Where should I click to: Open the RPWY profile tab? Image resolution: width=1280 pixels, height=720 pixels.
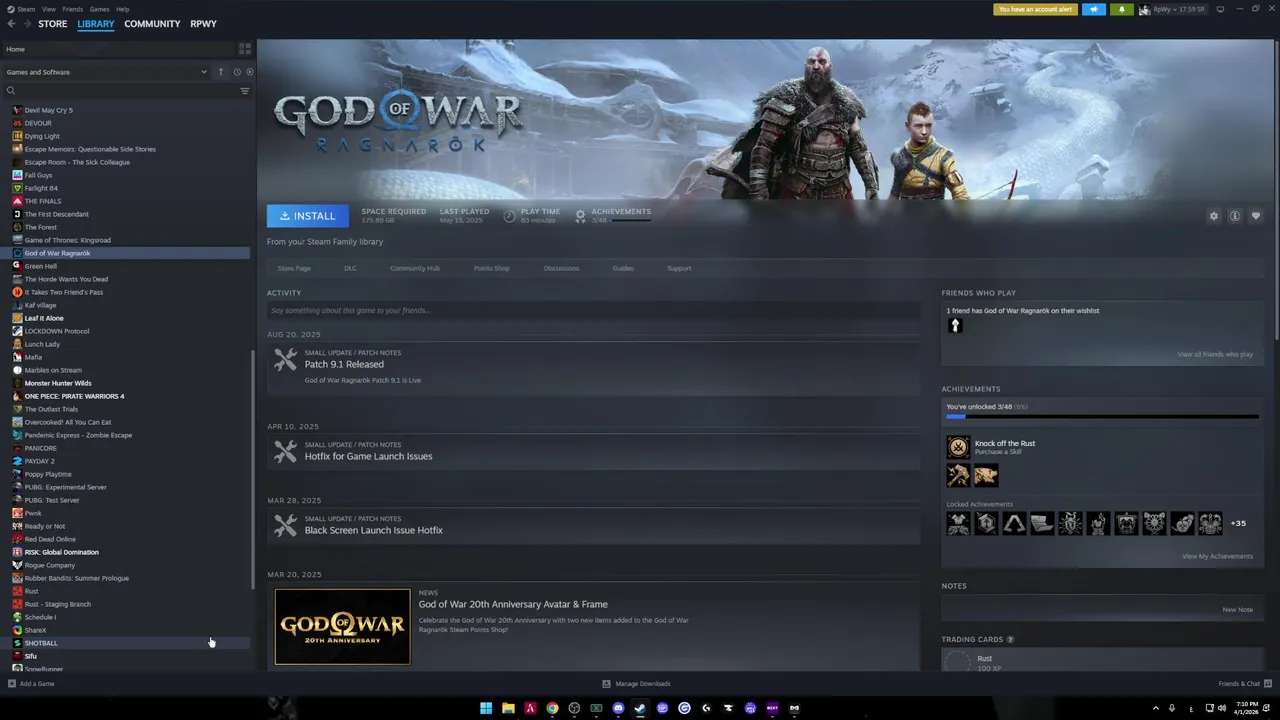(x=203, y=24)
